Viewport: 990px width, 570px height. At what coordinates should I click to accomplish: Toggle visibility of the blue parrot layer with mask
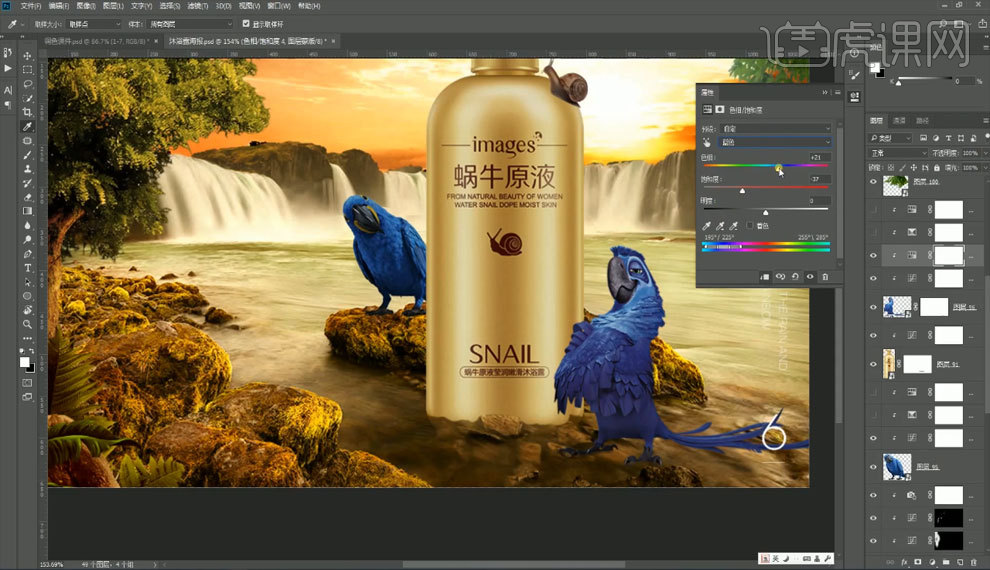click(874, 307)
